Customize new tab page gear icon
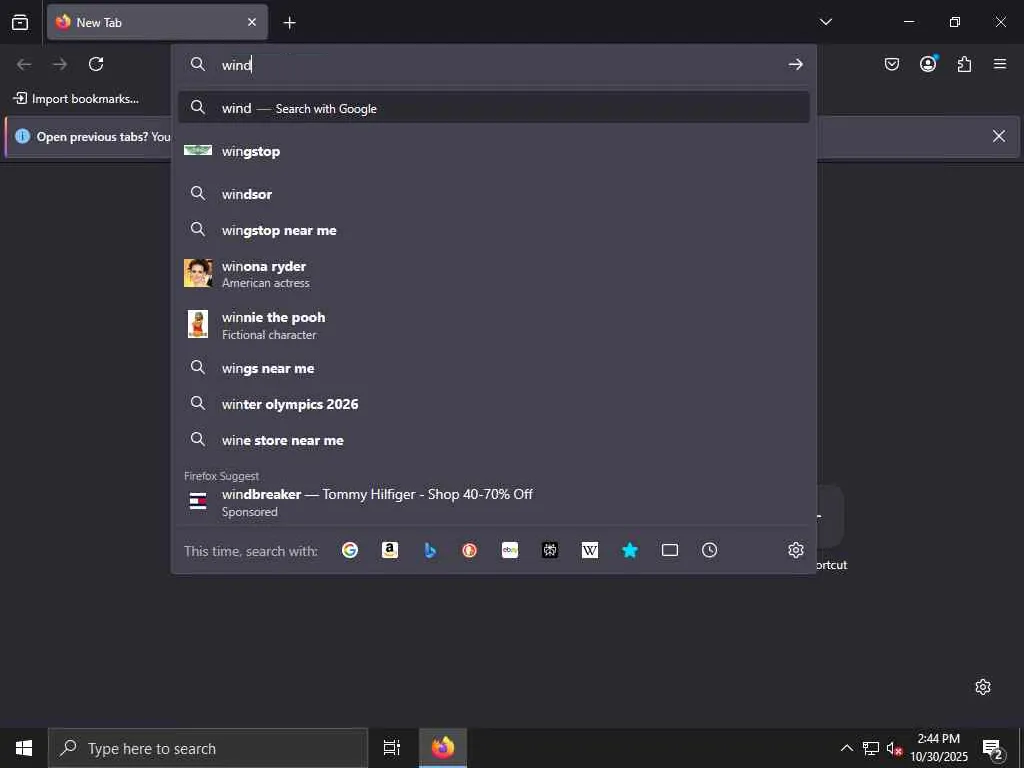The width and height of the screenshot is (1024, 768). pos(983,687)
